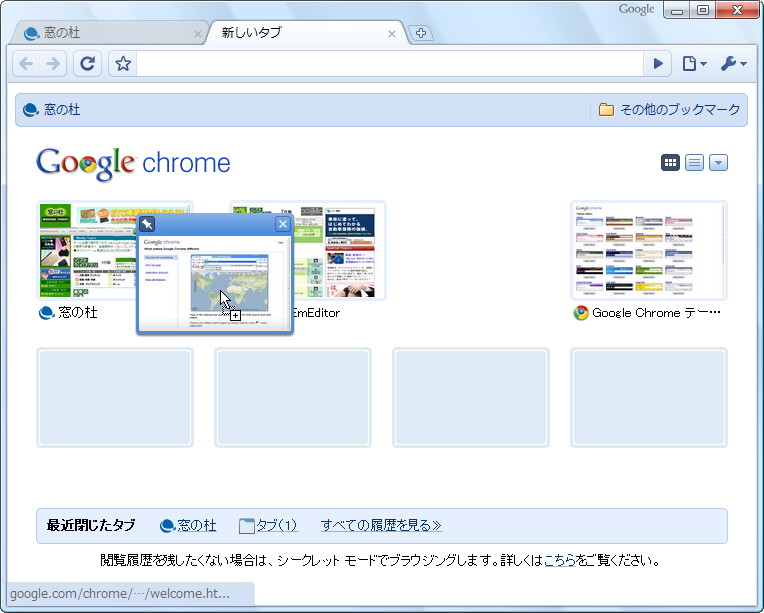
Task: Pin the dragged thumbnail with pin icon
Action: [147, 224]
